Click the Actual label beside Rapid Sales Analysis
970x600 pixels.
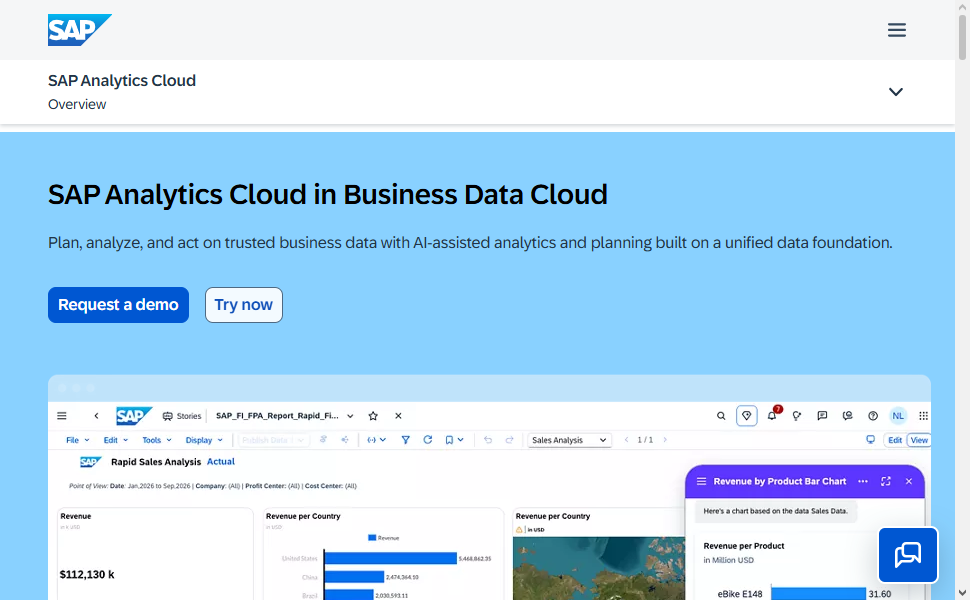pos(221,462)
